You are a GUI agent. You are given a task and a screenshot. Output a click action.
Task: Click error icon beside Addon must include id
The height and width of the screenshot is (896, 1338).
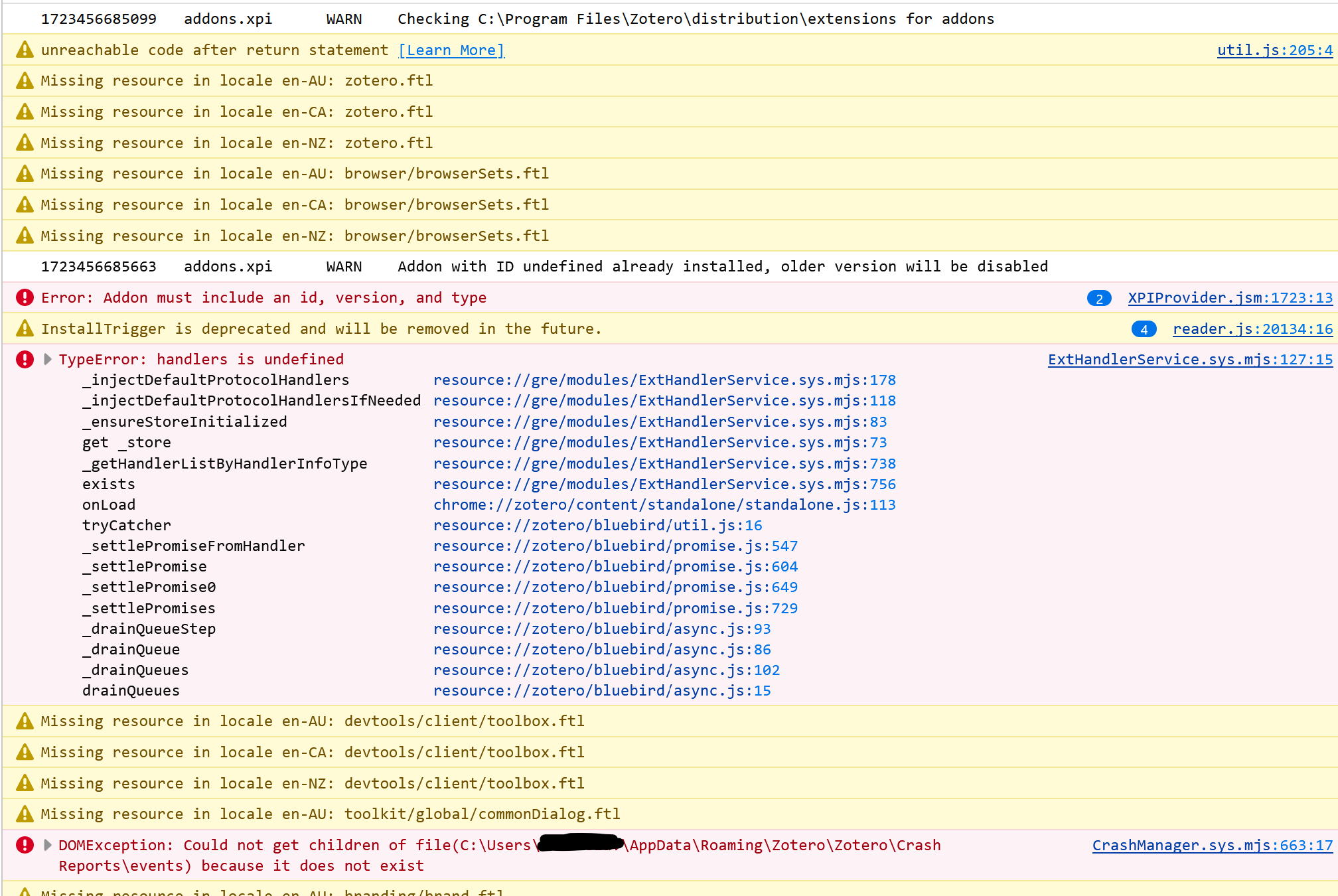(x=25, y=297)
